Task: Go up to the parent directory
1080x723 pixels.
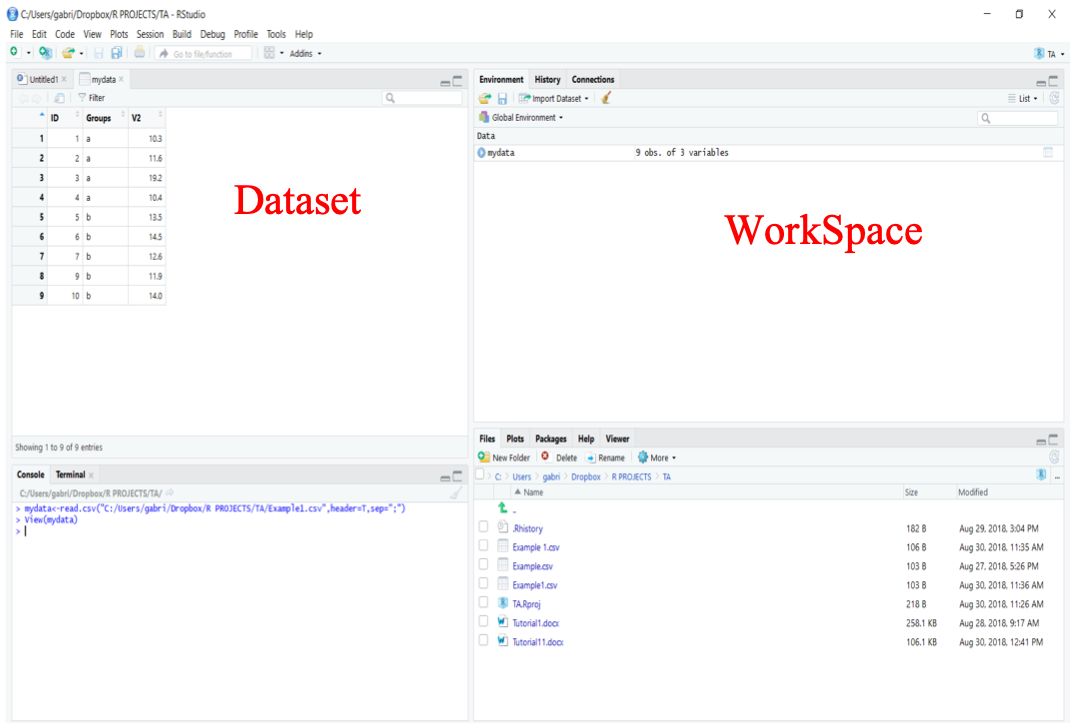Action: [x=503, y=509]
